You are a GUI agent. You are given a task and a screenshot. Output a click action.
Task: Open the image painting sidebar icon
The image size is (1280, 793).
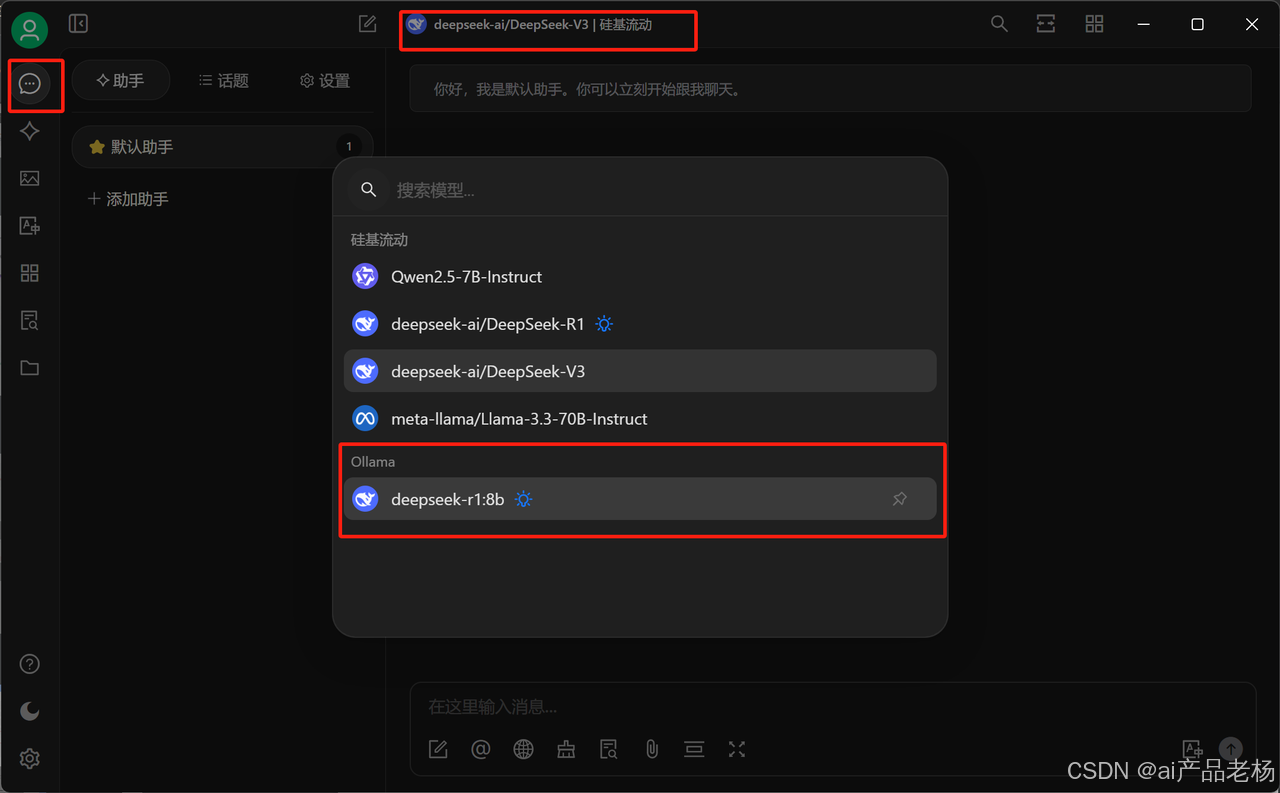pyautogui.click(x=30, y=178)
